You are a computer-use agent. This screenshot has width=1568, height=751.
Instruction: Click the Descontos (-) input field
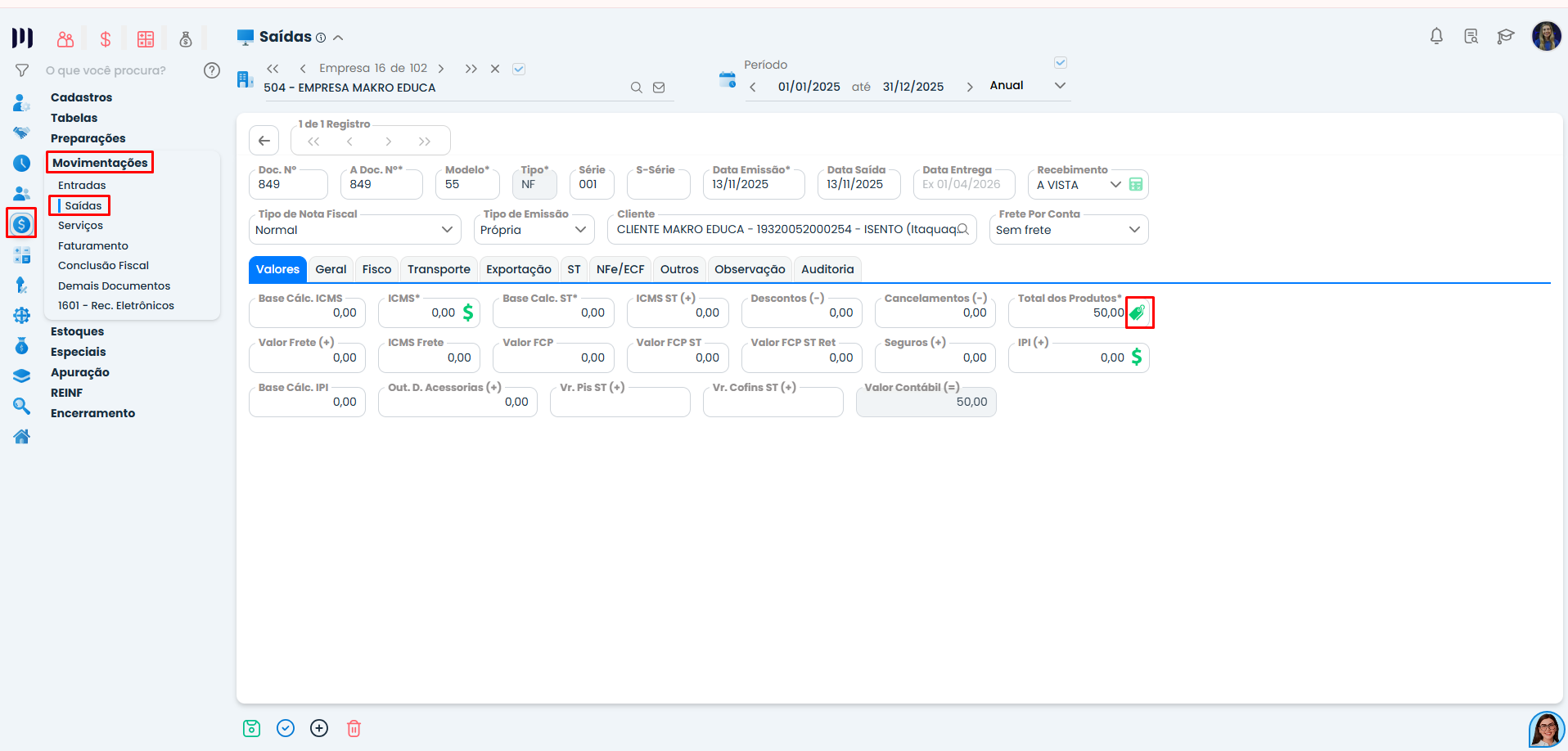point(801,313)
